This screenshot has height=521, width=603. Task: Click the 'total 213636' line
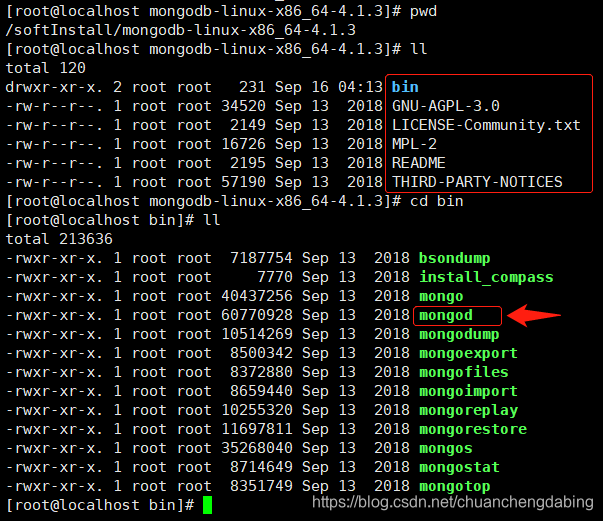(x=59, y=239)
